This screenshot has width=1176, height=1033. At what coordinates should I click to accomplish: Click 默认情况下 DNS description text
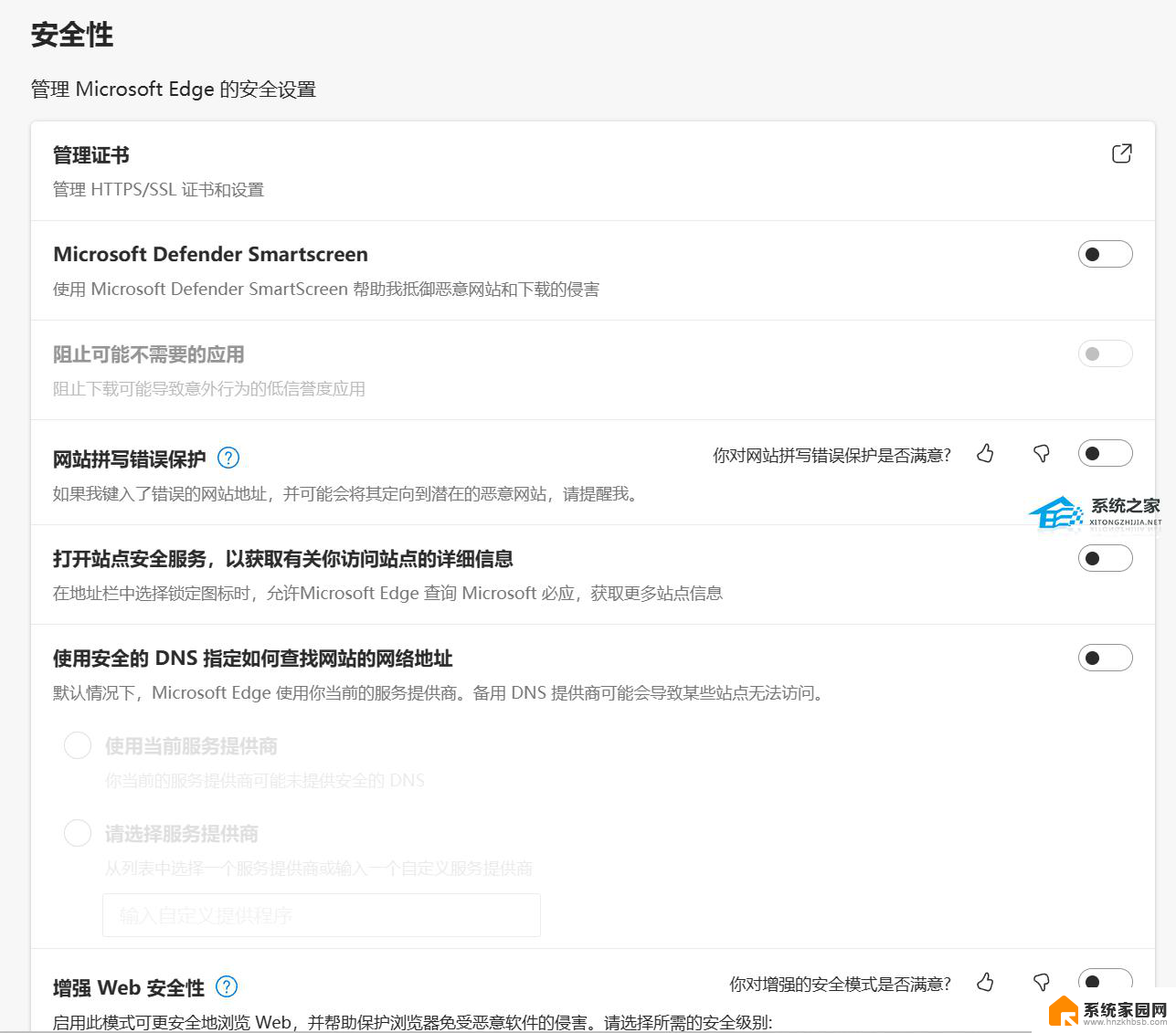coord(441,693)
